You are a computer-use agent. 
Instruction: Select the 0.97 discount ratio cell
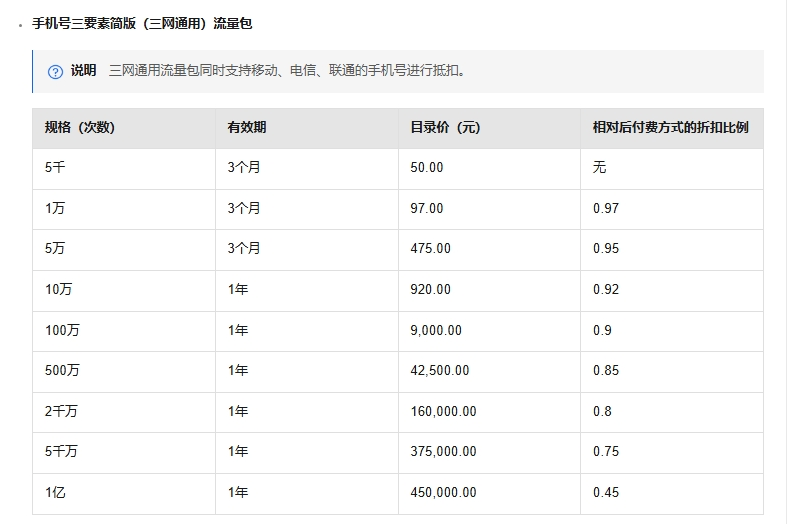tap(606, 209)
